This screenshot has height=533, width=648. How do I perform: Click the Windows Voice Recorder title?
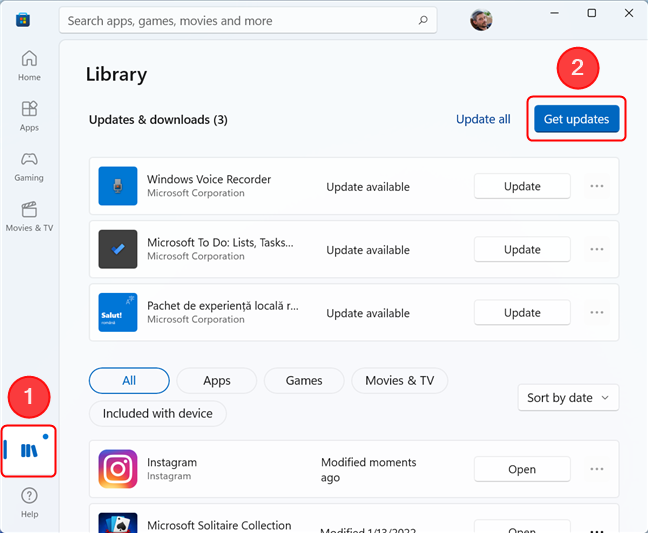pyautogui.click(x=209, y=179)
